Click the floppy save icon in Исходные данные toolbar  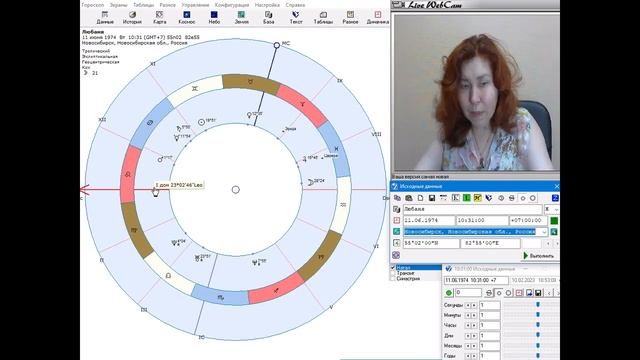point(432,198)
